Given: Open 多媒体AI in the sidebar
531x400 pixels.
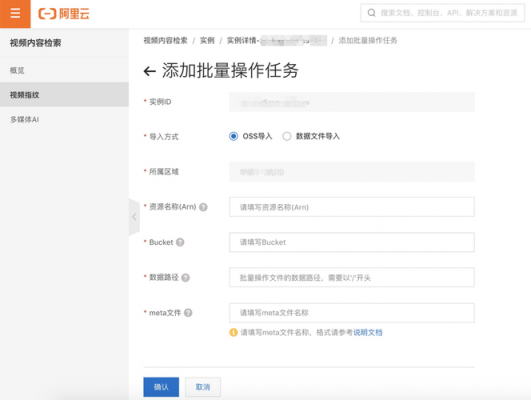Looking at the screenshot, I should (24, 119).
